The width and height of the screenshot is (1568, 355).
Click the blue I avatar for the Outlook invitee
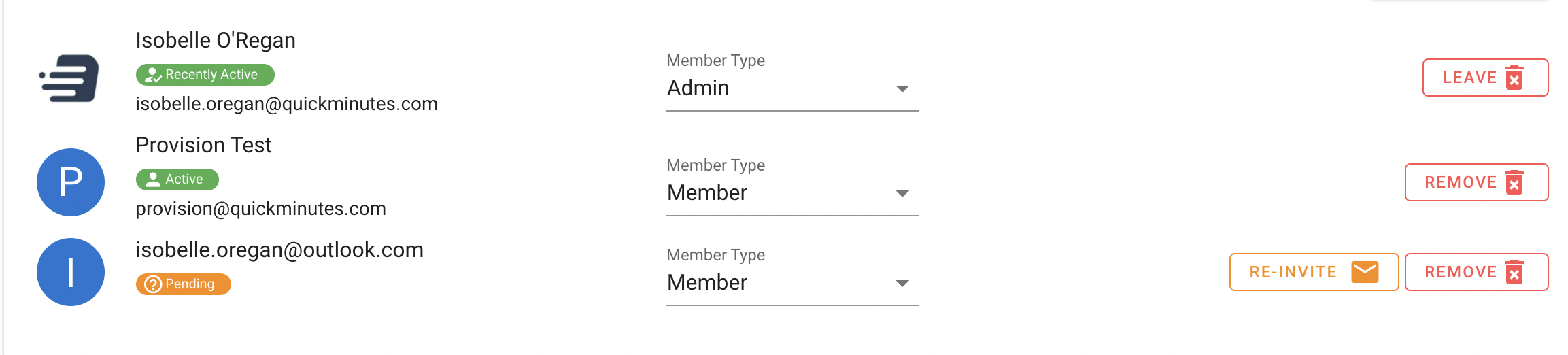tap(71, 272)
